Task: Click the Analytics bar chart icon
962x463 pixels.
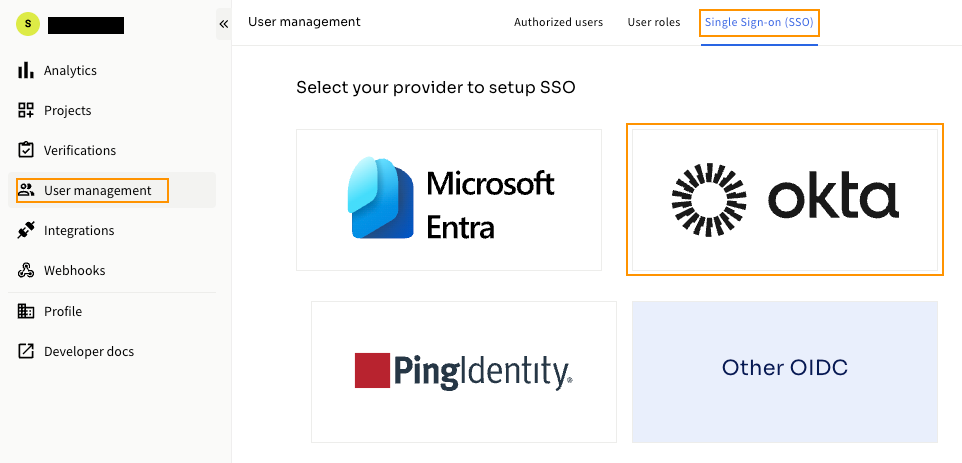Action: pos(26,70)
